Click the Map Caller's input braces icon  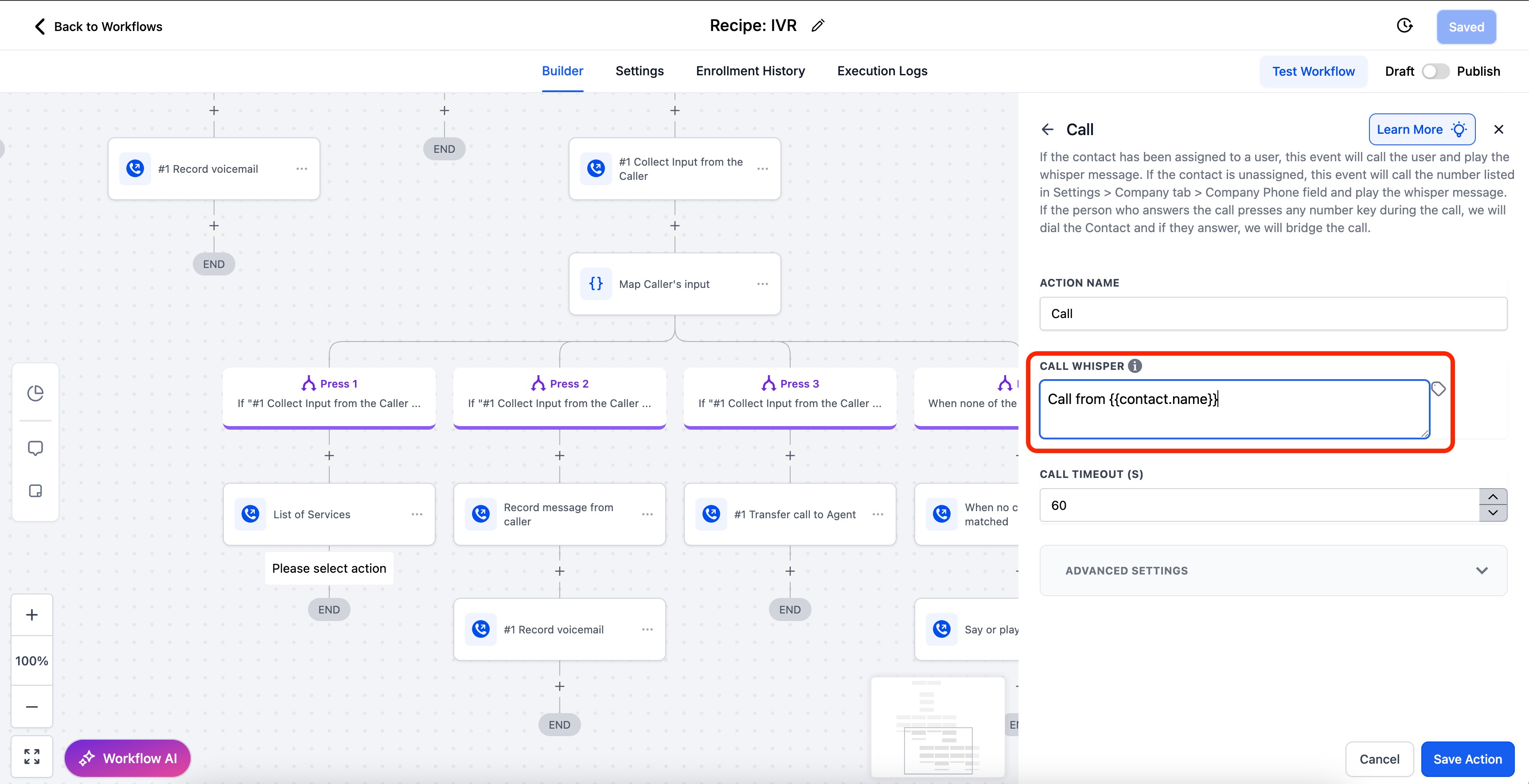[596, 283]
